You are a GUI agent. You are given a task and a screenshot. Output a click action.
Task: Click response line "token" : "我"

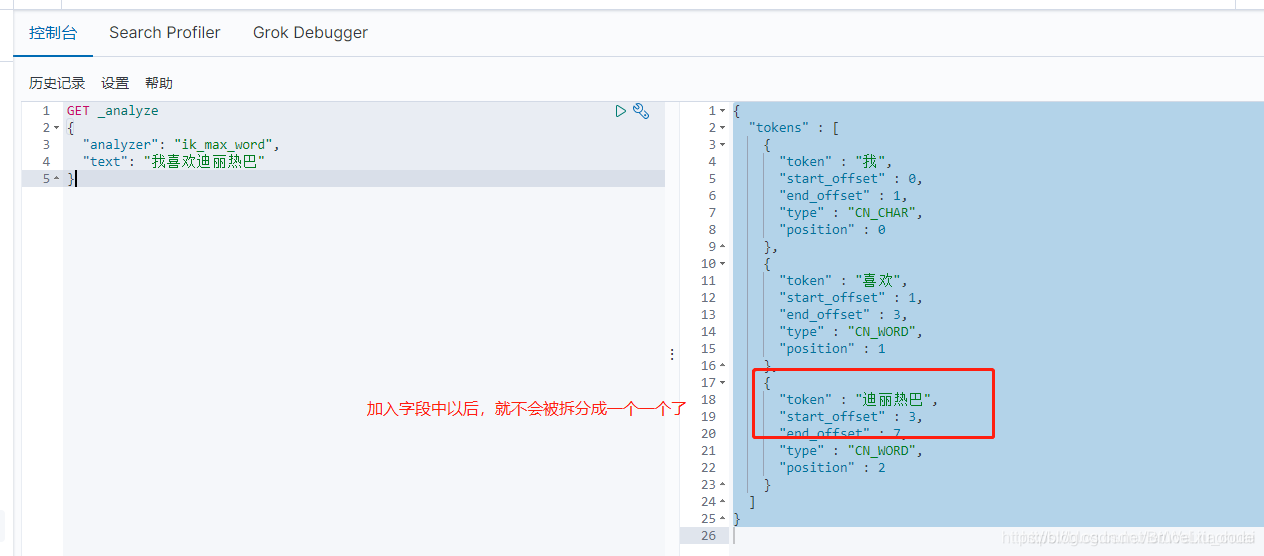click(x=836, y=162)
